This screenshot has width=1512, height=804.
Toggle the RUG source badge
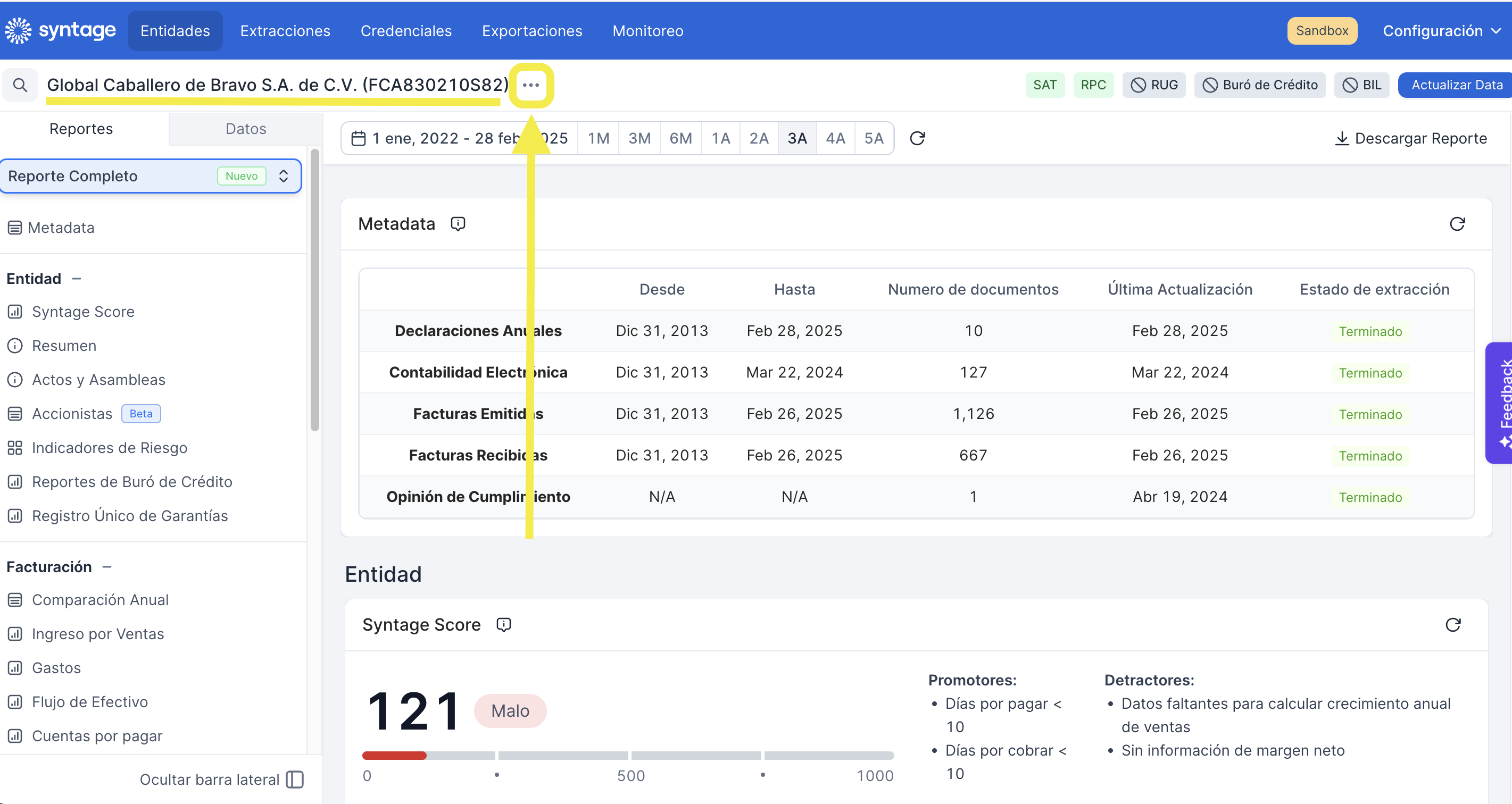pos(1154,85)
